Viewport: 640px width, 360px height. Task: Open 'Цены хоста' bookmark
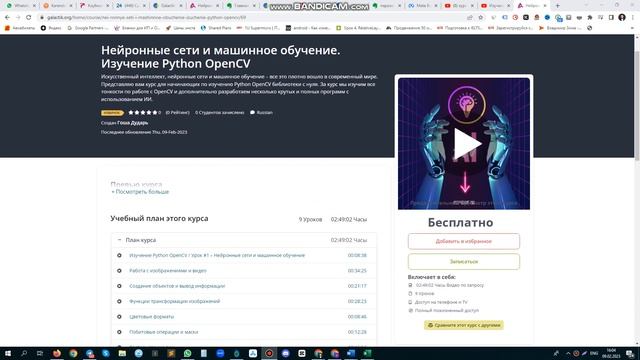coord(180,28)
